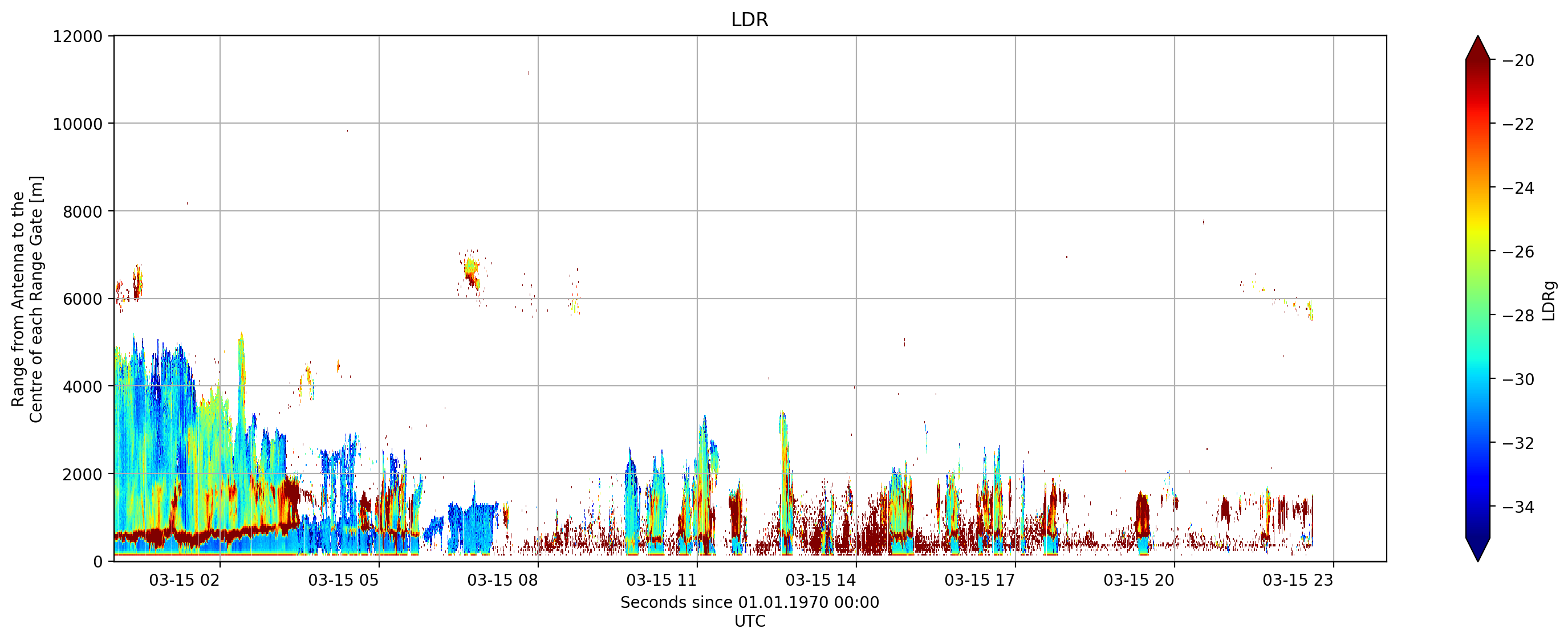The image size is (1568, 641).
Task: Click the dark blue bottom arrow of colorbar
Action: pyautogui.click(x=1478, y=549)
